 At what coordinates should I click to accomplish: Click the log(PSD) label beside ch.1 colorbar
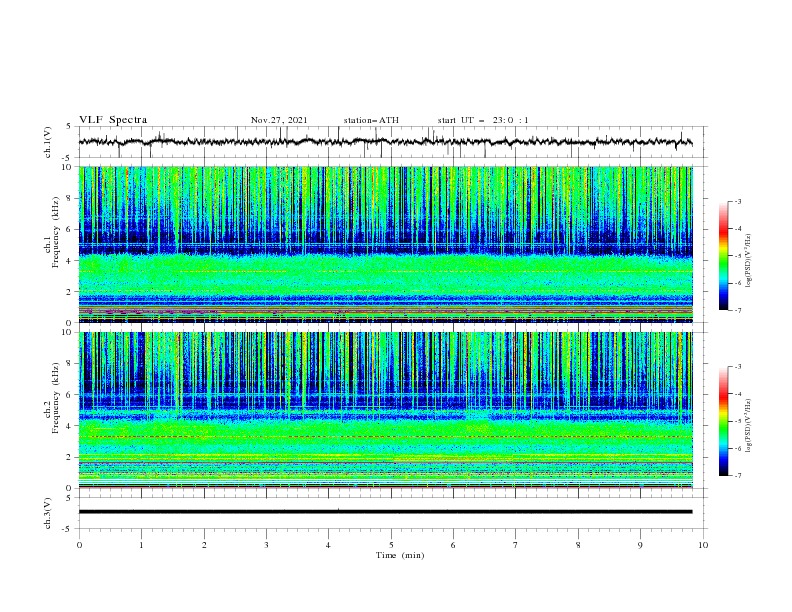pos(748,261)
